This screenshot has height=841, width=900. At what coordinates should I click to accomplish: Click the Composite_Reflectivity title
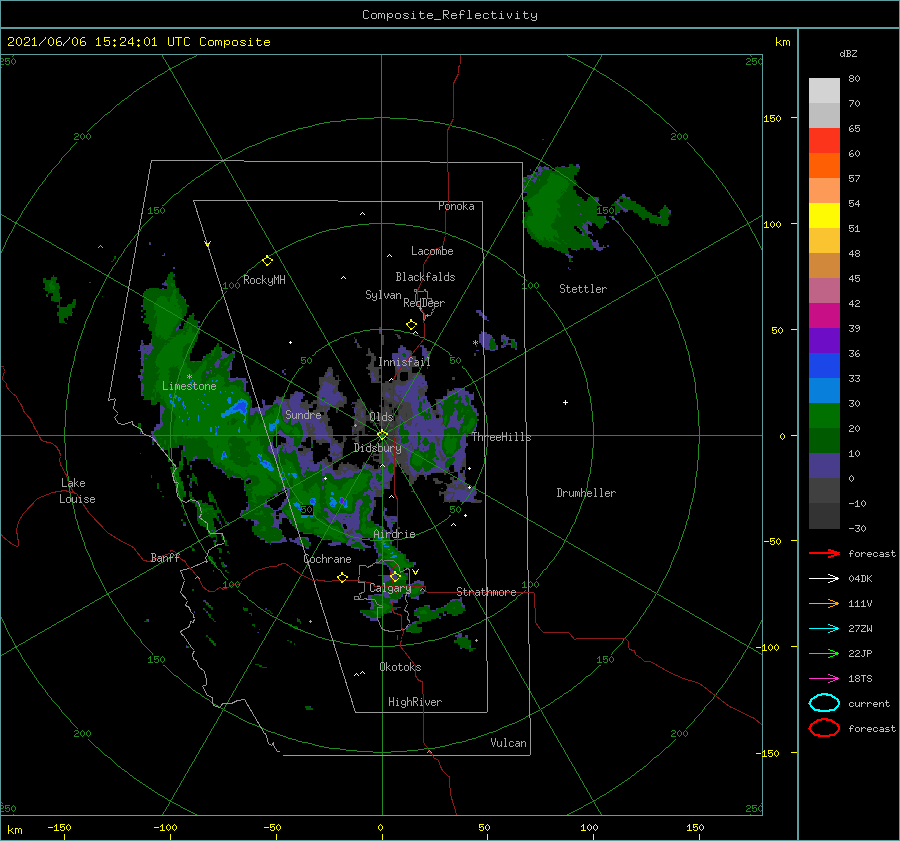(449, 15)
